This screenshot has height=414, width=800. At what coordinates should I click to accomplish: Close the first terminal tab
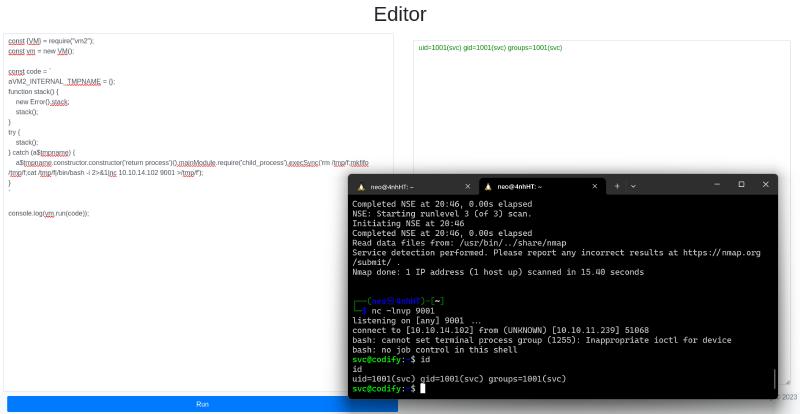click(467, 187)
